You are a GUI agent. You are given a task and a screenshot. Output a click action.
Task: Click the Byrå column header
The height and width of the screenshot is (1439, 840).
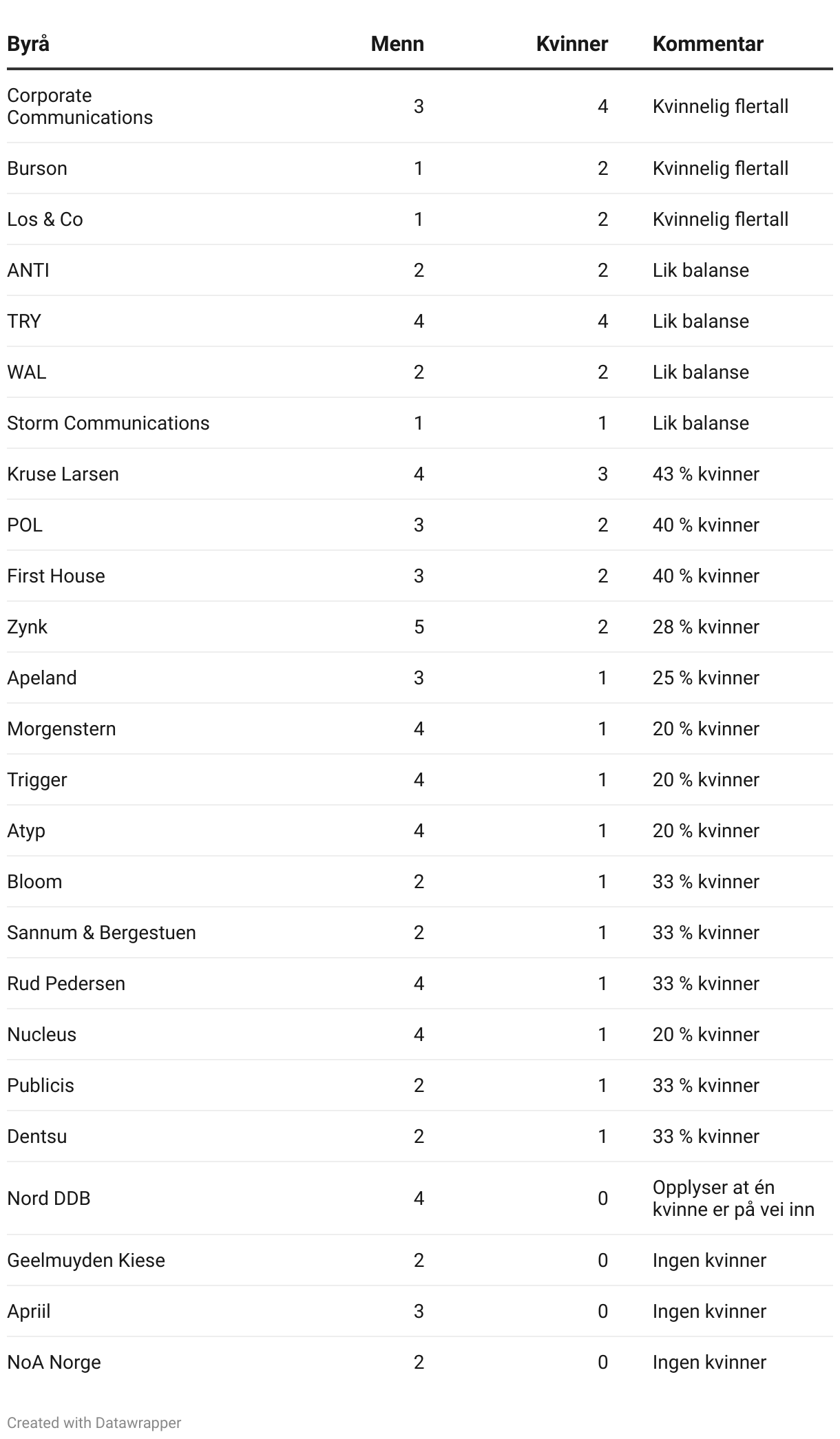[28, 44]
